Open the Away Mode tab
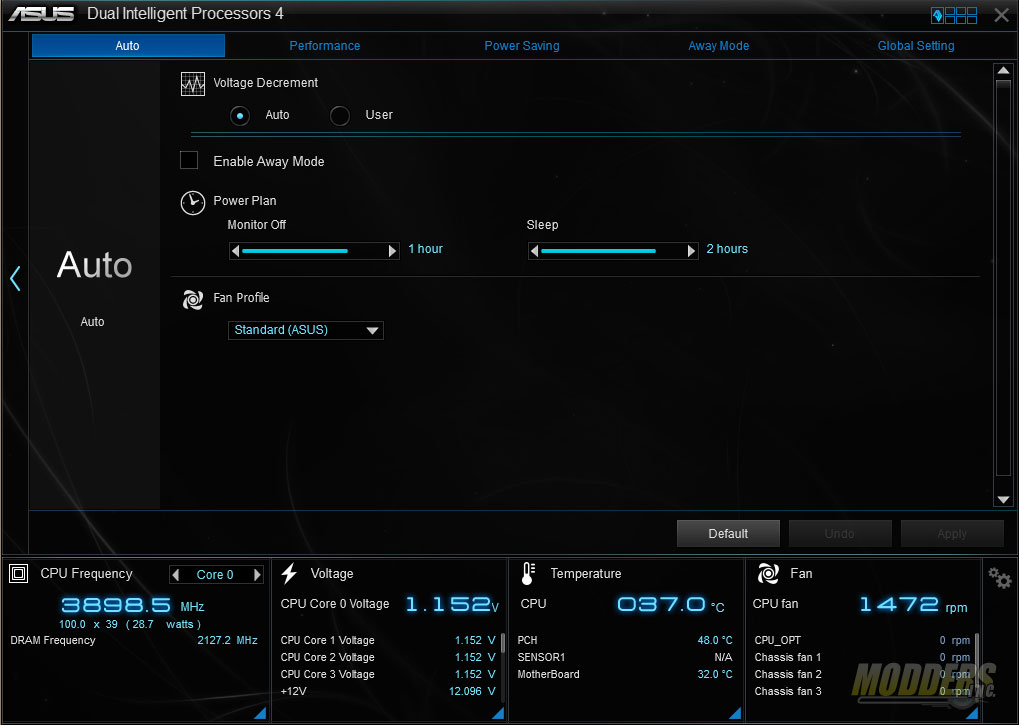This screenshot has width=1019, height=725. coord(719,45)
